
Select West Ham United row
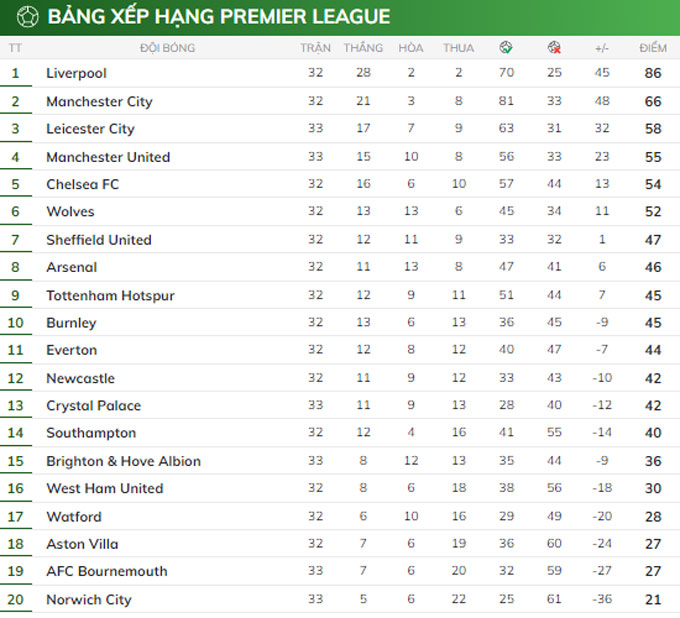104,488
